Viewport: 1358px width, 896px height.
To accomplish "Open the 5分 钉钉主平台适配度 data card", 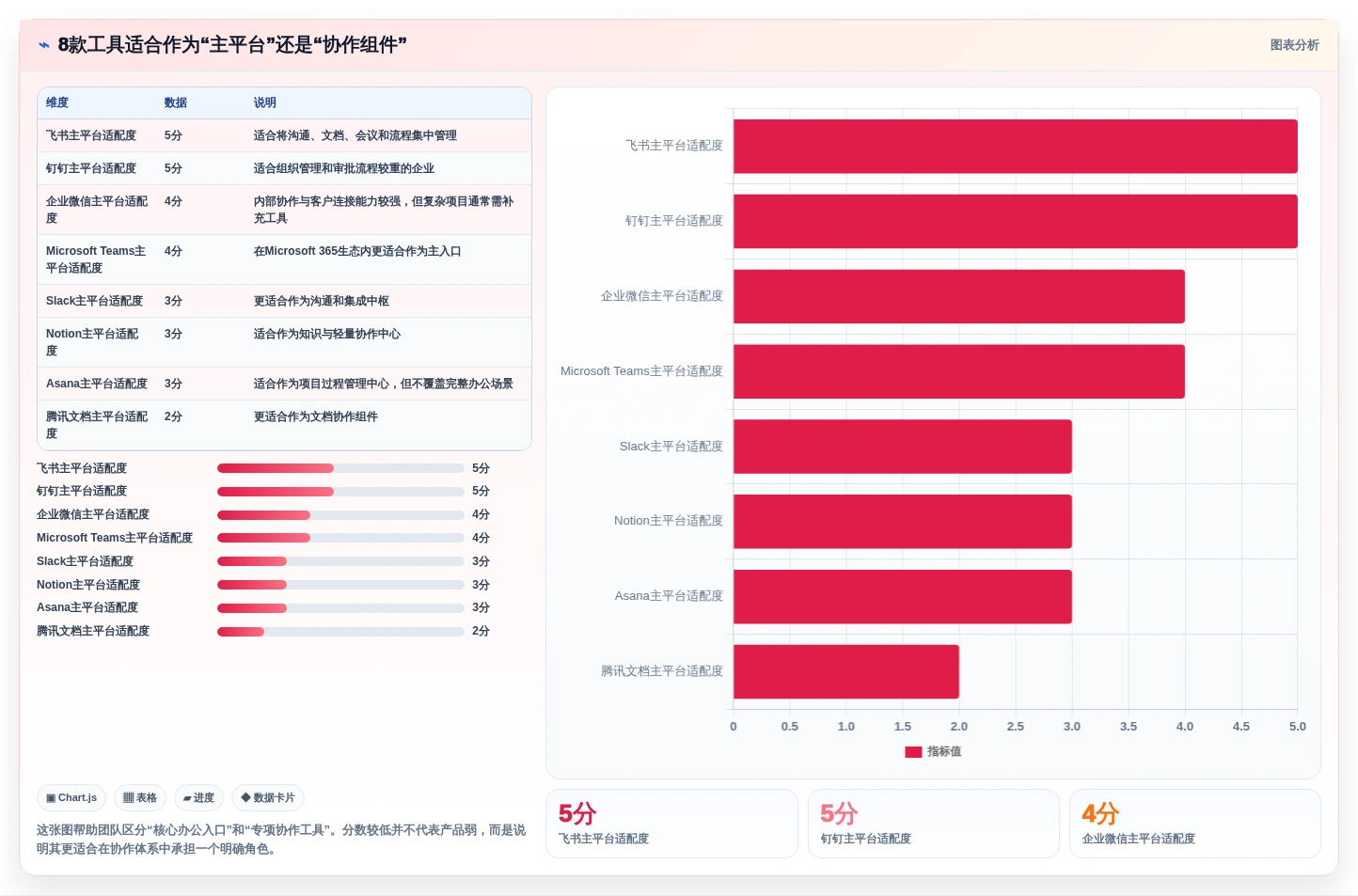I will (933, 824).
